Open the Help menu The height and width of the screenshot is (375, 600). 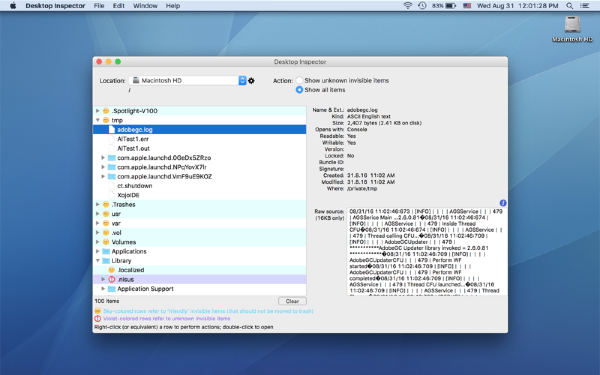pyautogui.click(x=173, y=6)
